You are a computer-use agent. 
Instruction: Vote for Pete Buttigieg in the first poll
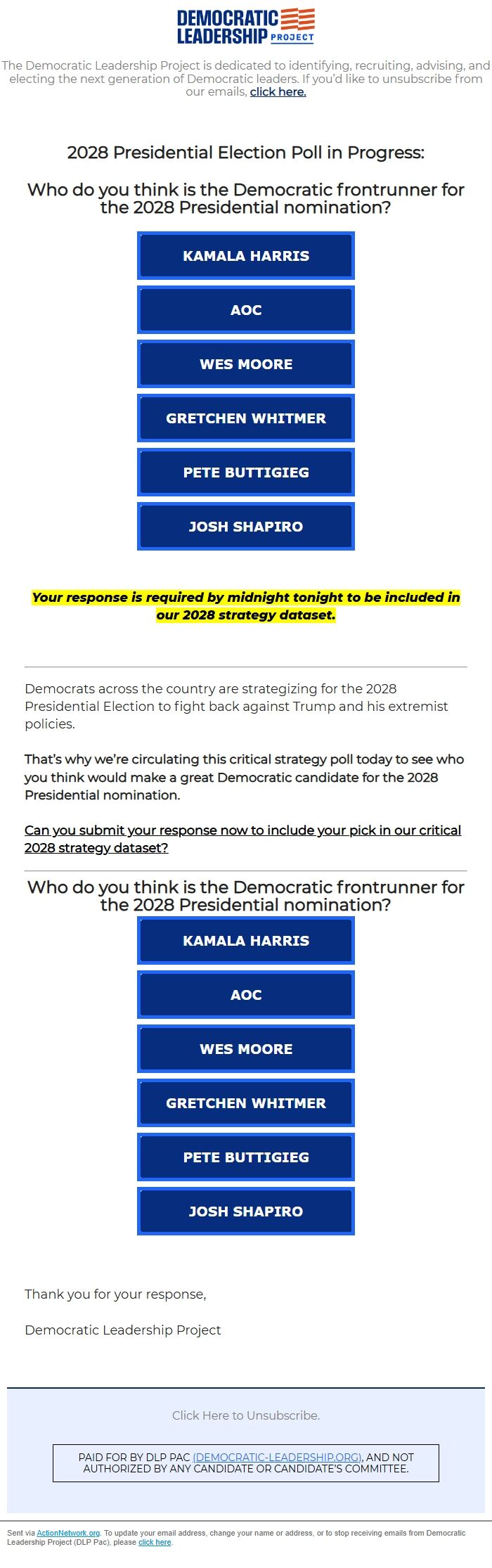(245, 472)
